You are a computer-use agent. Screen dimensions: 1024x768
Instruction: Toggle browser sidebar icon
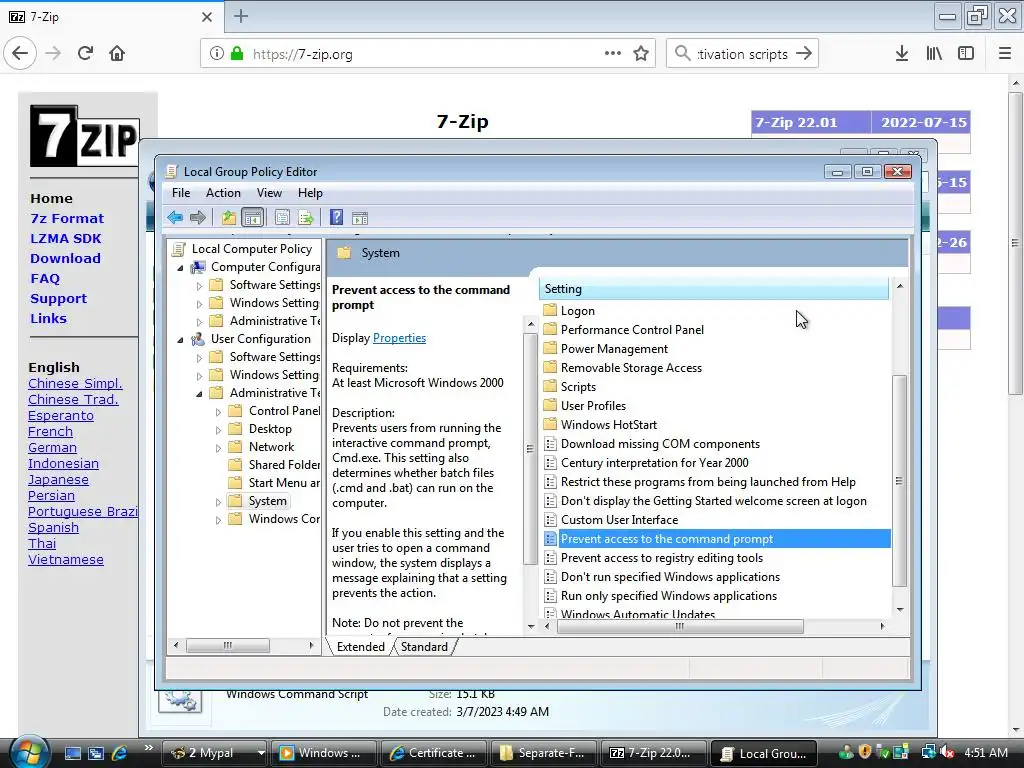[966, 54]
